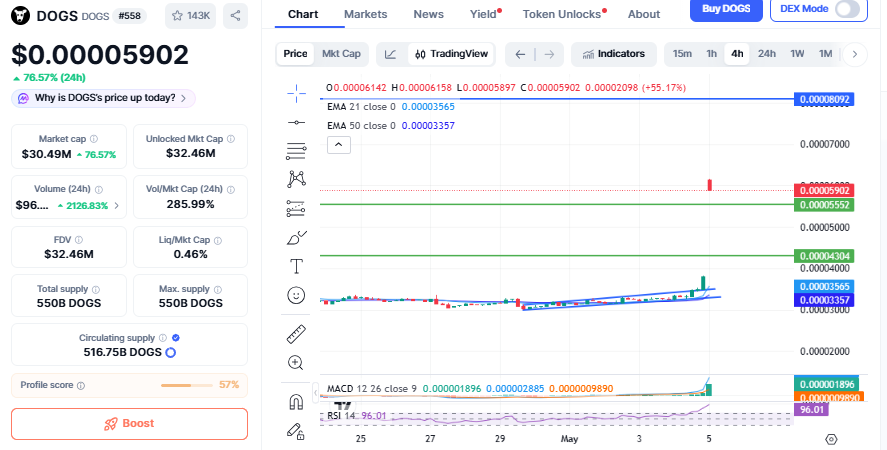Click the circulating supply ring chart icon
The image size is (887, 450).
170,353
